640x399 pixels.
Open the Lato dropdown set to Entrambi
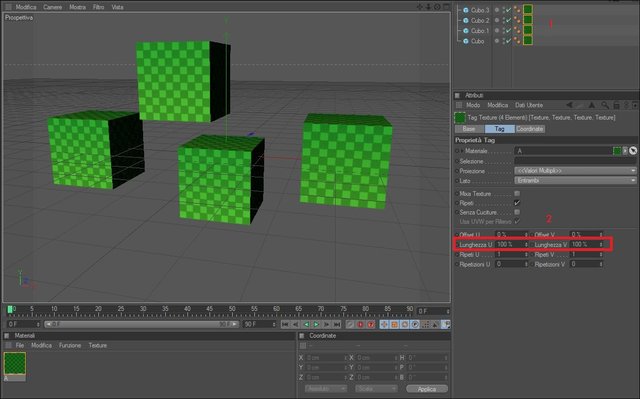pyautogui.click(x=575, y=180)
